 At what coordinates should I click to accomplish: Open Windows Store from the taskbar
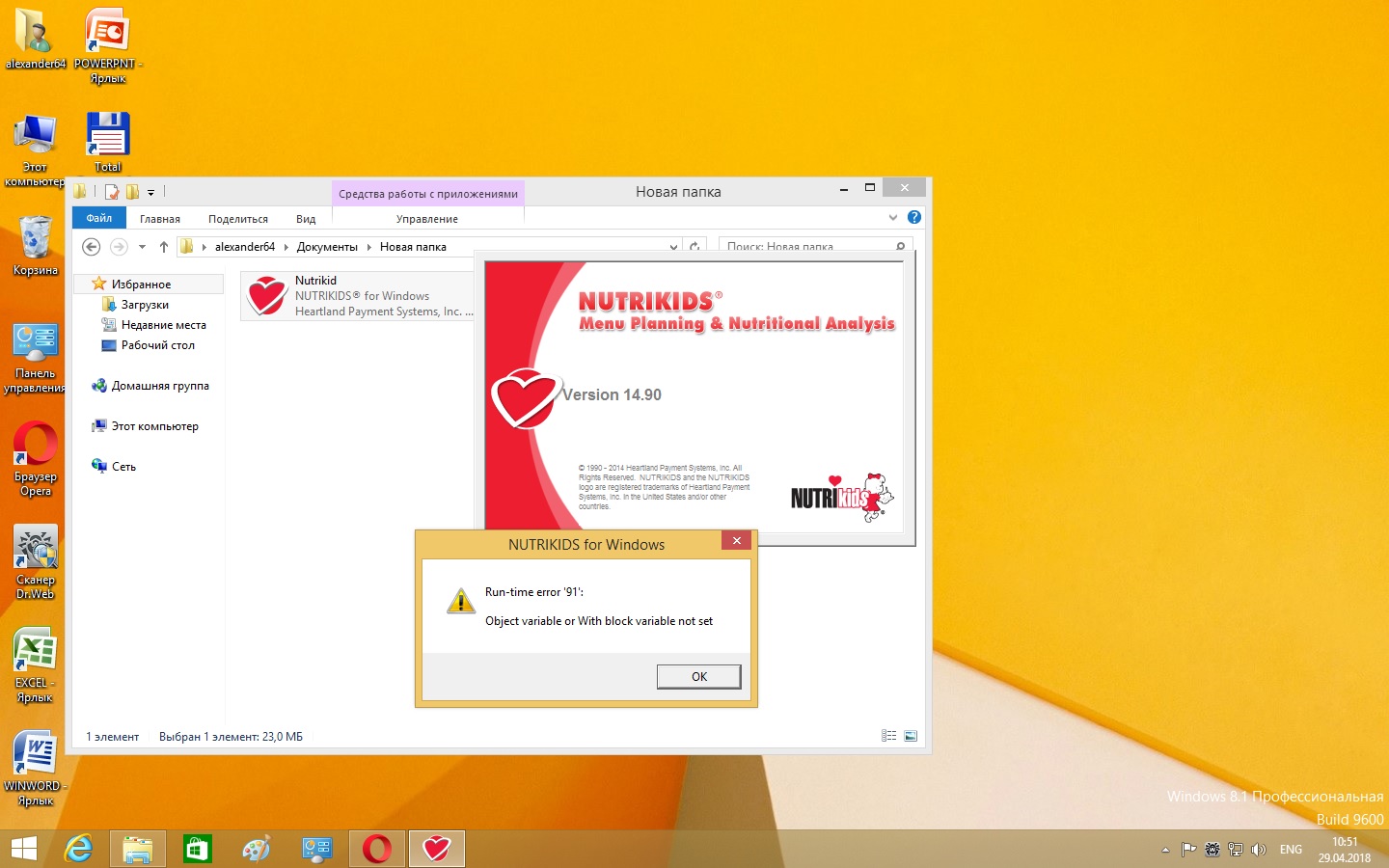point(198,849)
